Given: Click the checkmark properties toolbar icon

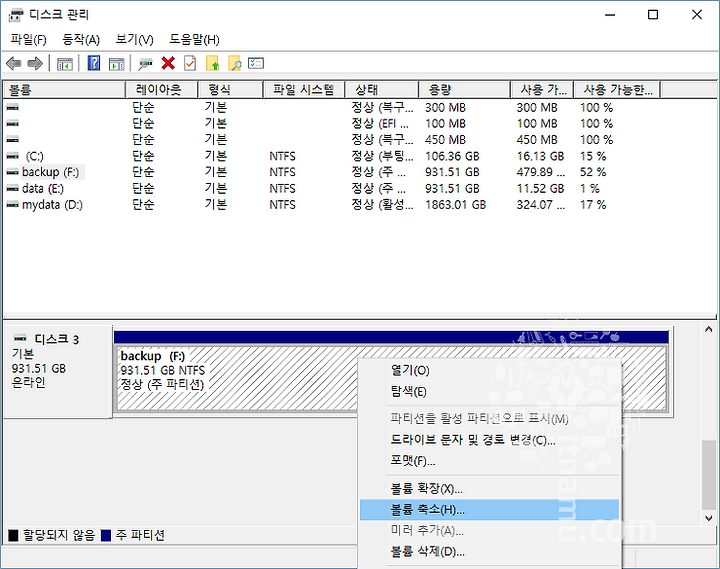Looking at the screenshot, I should (x=190, y=63).
